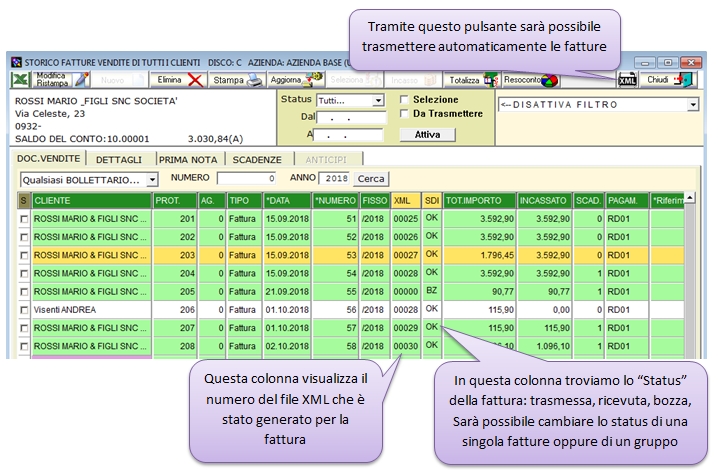Viewport: 718px width, 470px height.
Task: Click the Stampa button label
Action: click(228, 80)
